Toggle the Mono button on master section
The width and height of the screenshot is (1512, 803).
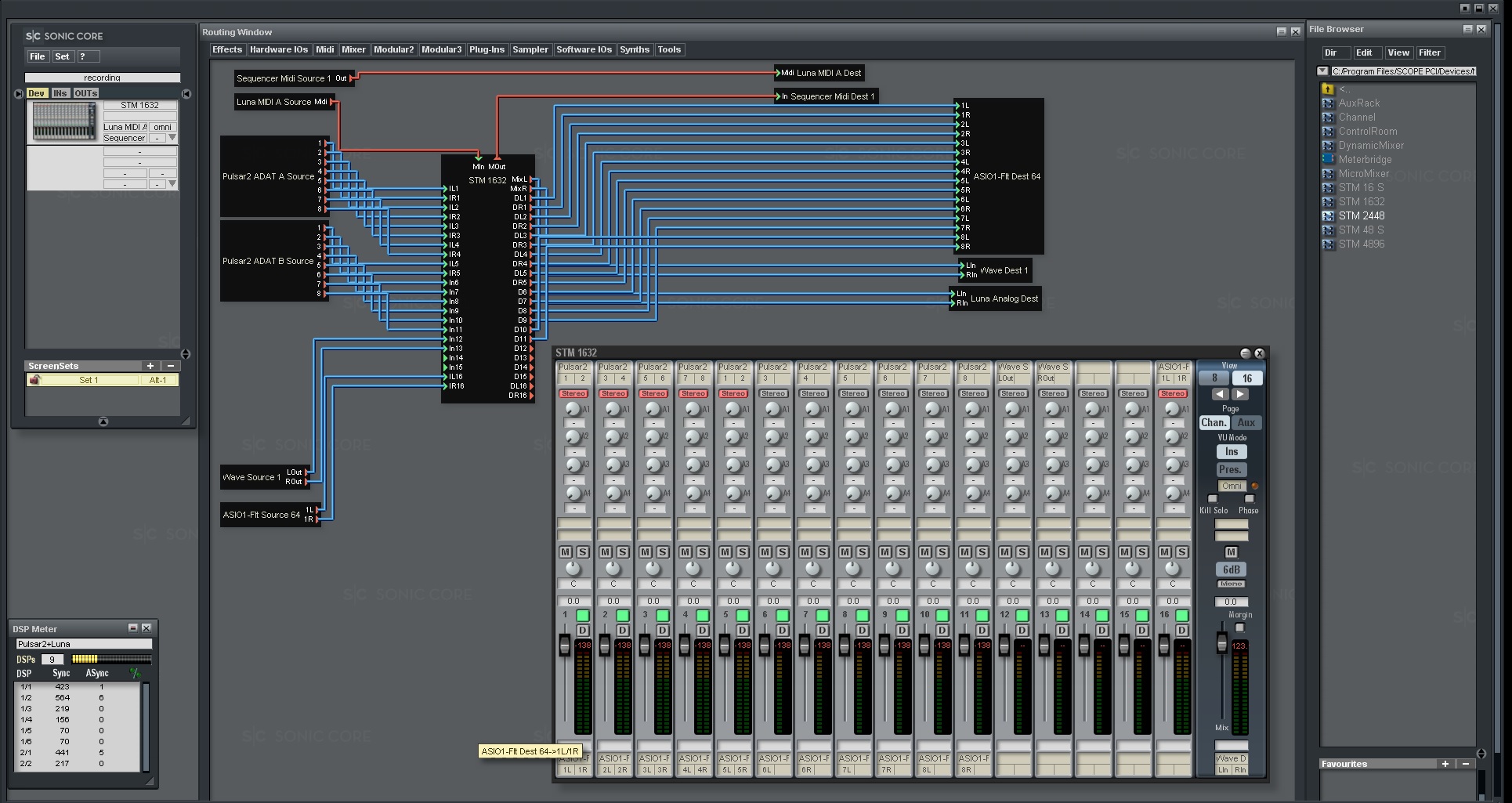click(1231, 584)
